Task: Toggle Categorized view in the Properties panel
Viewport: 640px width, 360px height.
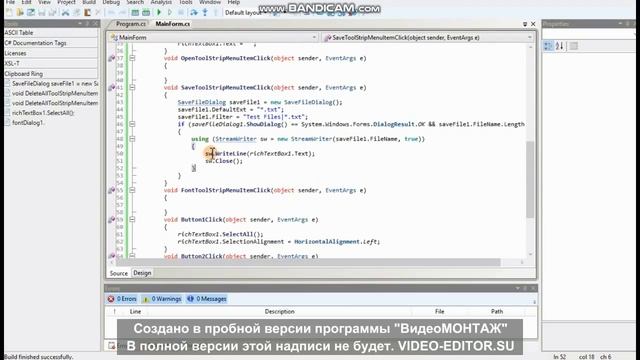Action: pyautogui.click(x=548, y=46)
